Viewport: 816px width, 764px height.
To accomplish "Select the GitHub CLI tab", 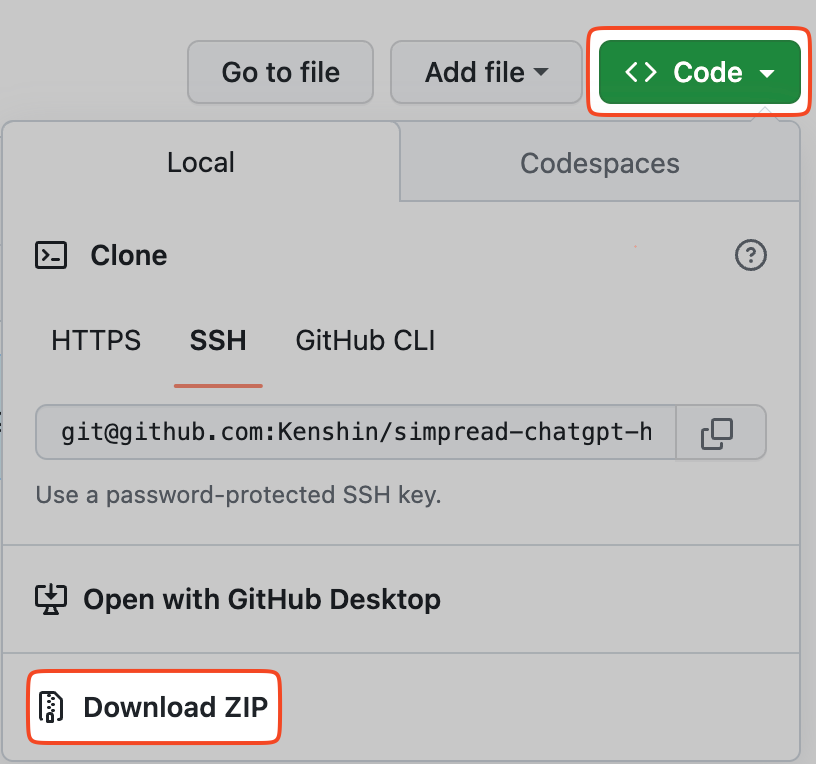I will coord(364,340).
